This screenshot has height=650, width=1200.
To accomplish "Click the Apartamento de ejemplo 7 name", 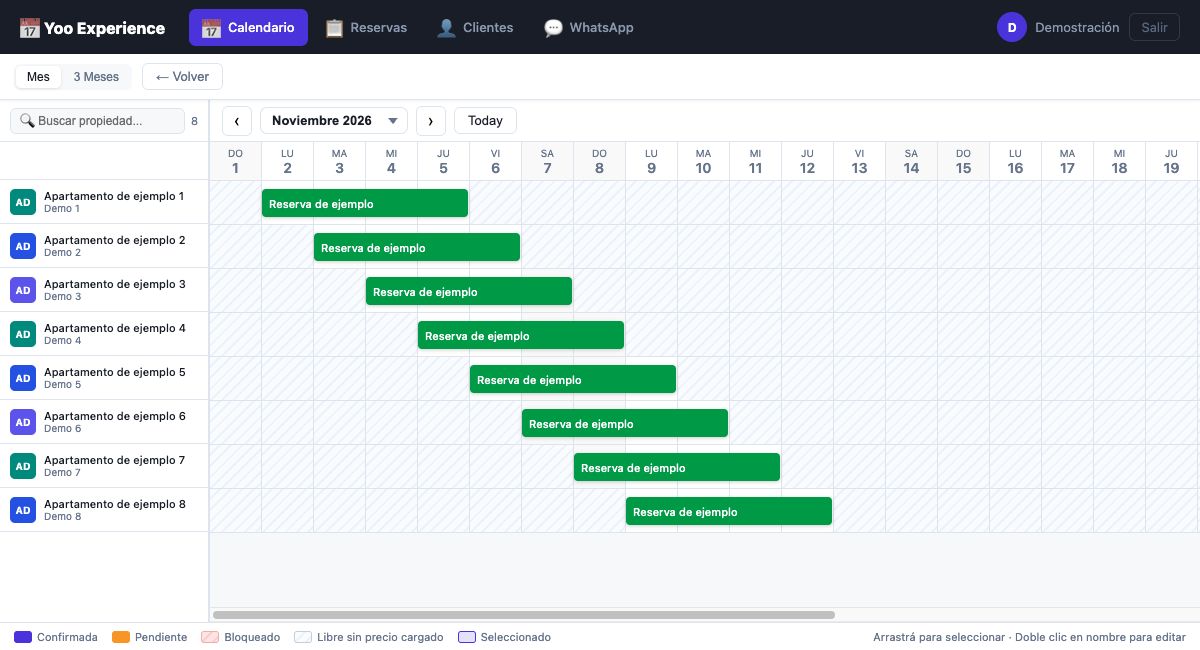I will click(x=115, y=460).
